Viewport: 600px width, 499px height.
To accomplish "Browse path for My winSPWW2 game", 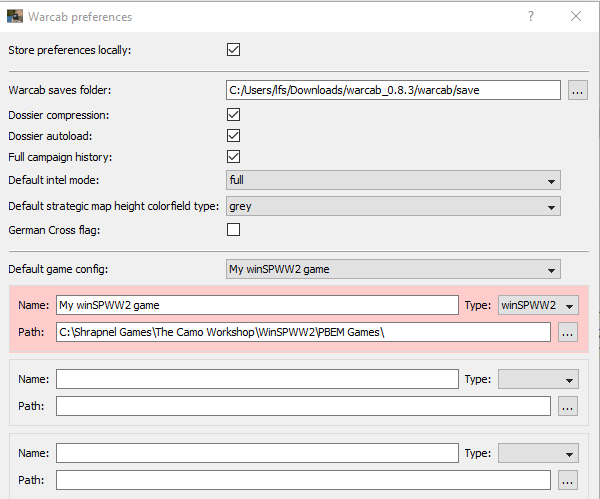I will [568, 332].
